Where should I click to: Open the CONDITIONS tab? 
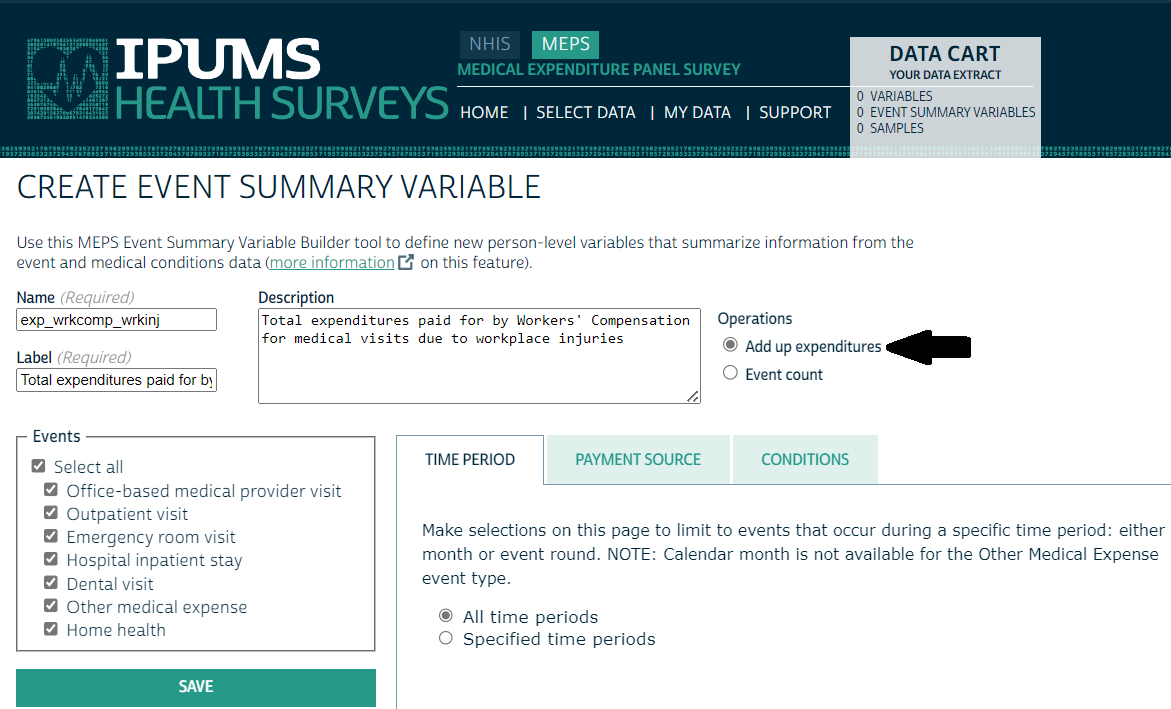805,459
